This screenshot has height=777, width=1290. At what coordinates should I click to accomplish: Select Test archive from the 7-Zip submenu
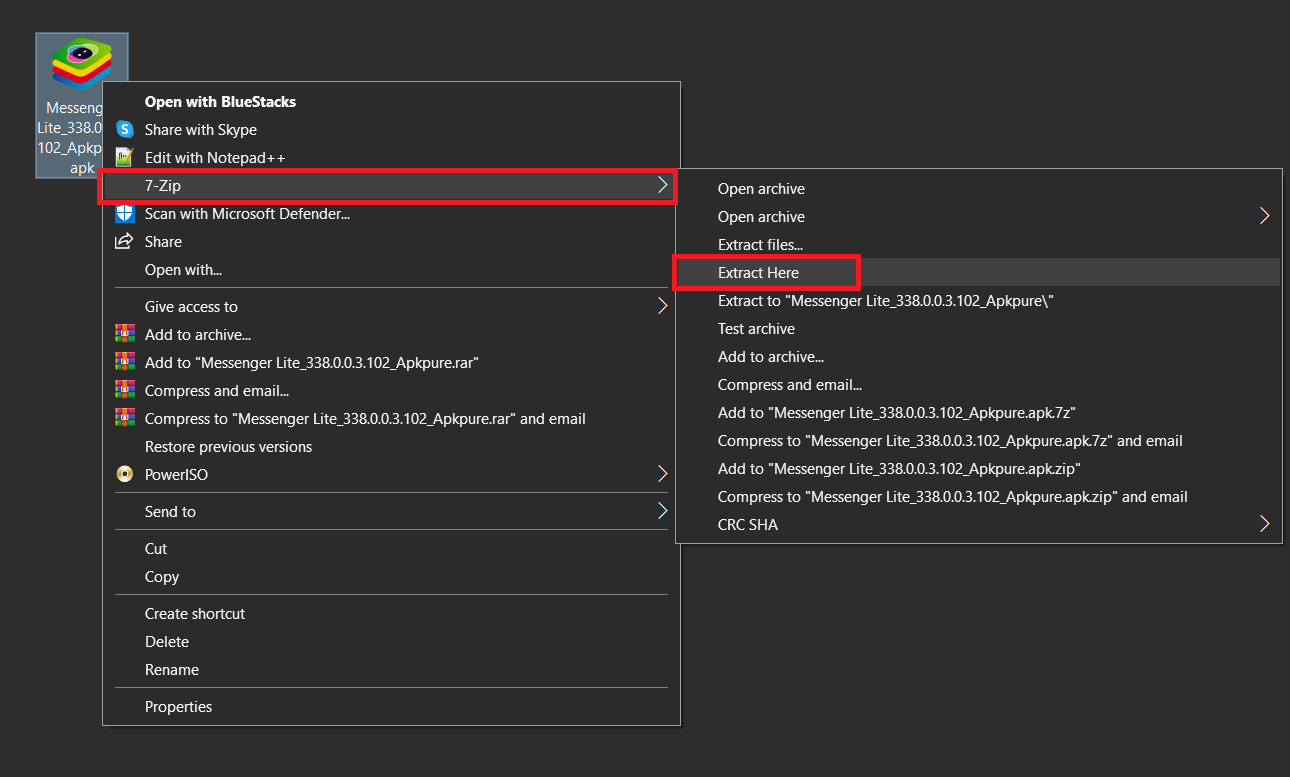tap(756, 328)
